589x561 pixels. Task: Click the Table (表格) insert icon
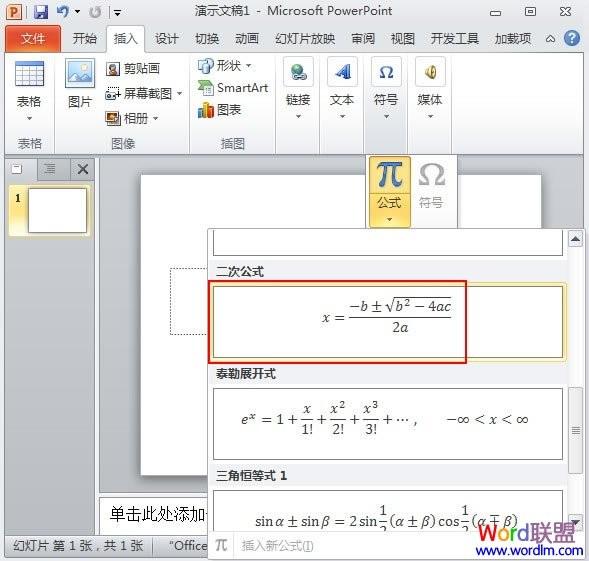click(29, 74)
